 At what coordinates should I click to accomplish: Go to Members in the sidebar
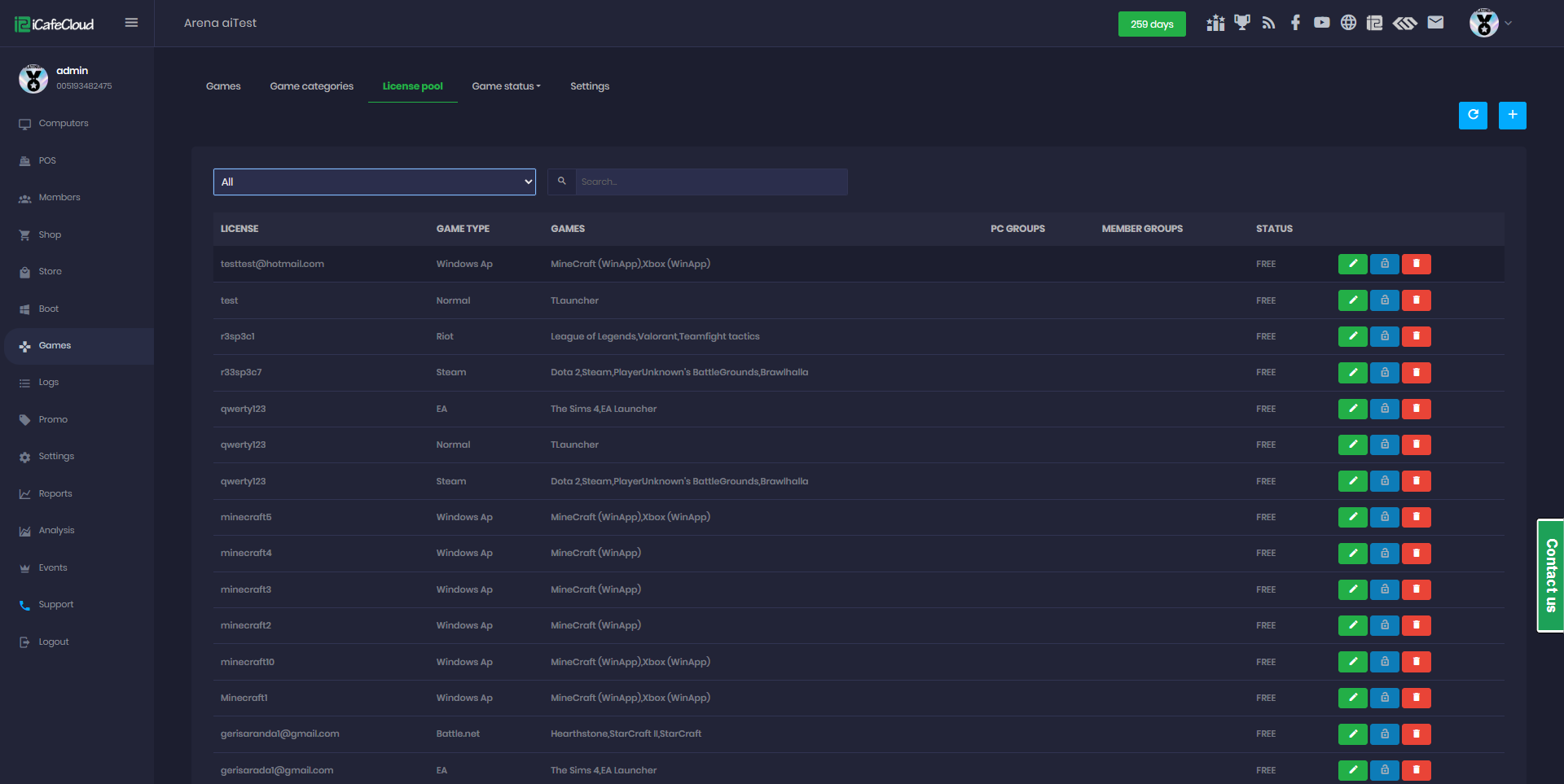[x=59, y=198]
